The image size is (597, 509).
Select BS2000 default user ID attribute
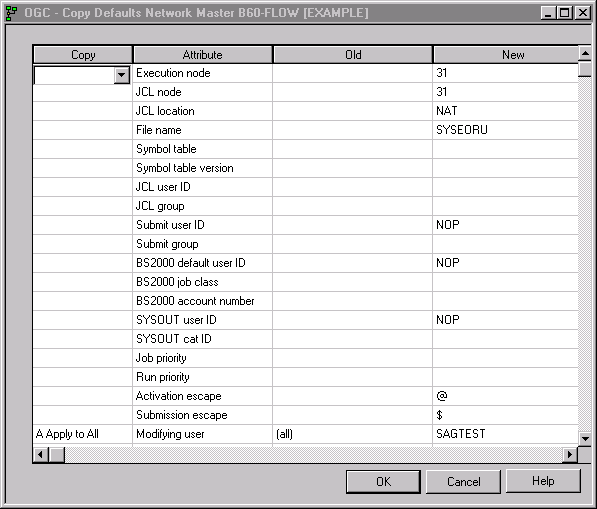coord(203,263)
